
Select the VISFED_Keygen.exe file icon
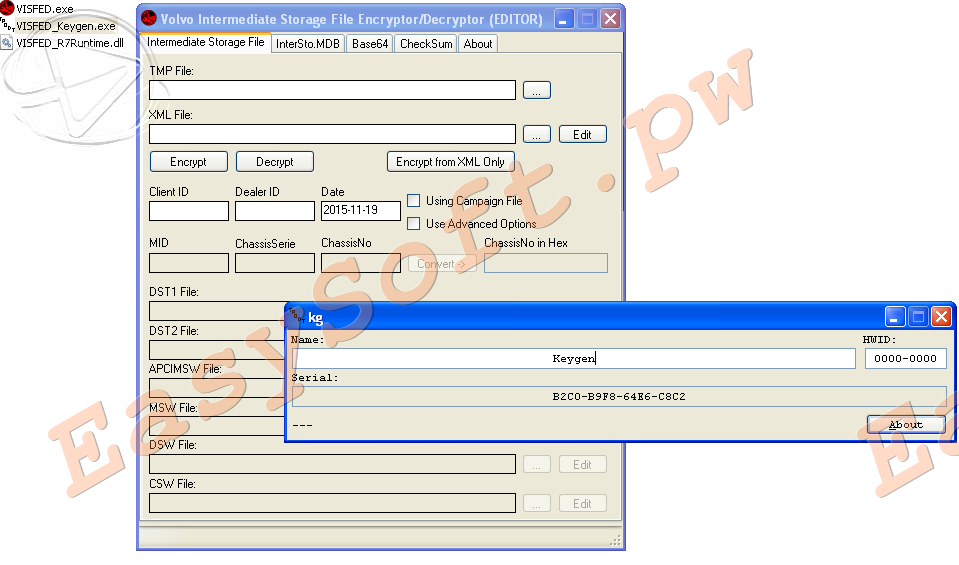pos(7,25)
